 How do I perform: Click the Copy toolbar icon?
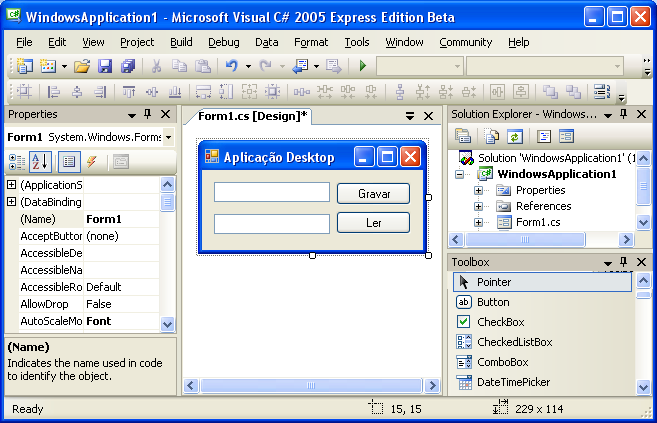coord(179,66)
